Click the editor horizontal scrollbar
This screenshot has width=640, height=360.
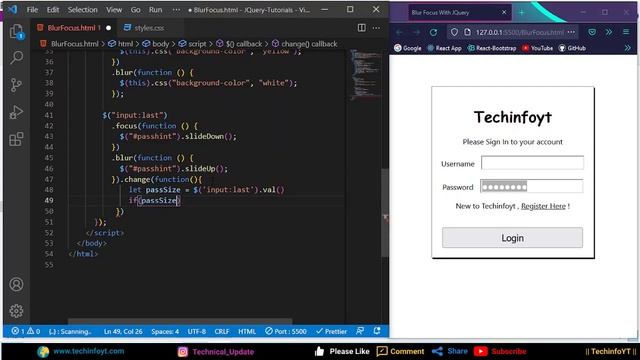(180, 321)
